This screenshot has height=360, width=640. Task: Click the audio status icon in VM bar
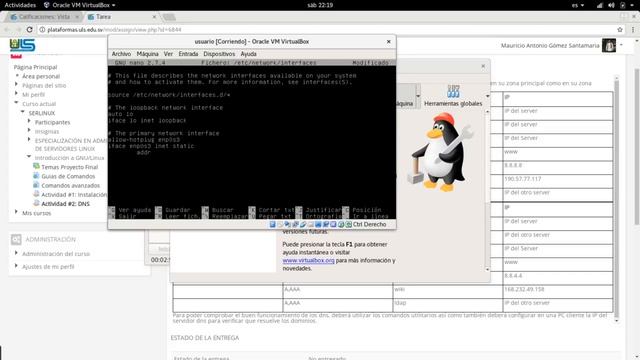(x=288, y=224)
